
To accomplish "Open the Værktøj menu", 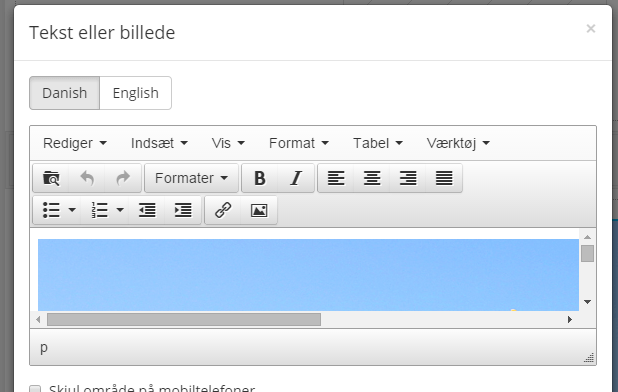I will click(x=458, y=143).
